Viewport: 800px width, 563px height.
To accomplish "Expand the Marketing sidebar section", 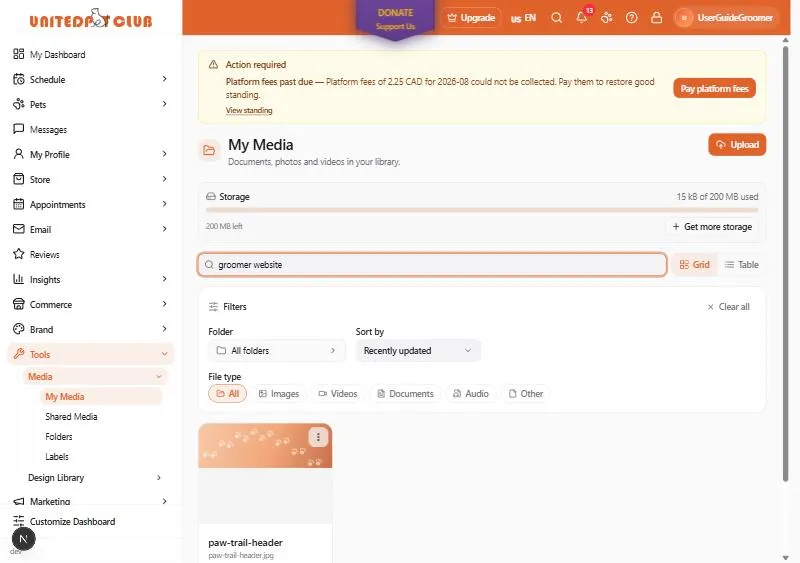I will [90, 501].
